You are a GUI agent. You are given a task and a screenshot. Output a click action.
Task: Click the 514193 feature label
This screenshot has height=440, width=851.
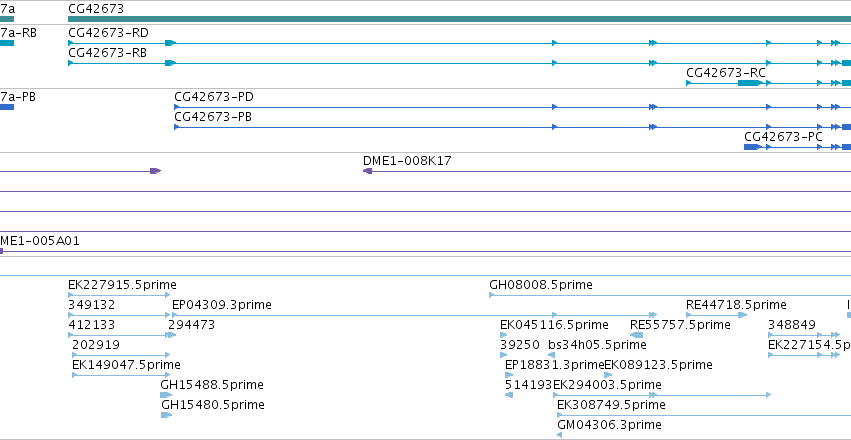(529, 385)
